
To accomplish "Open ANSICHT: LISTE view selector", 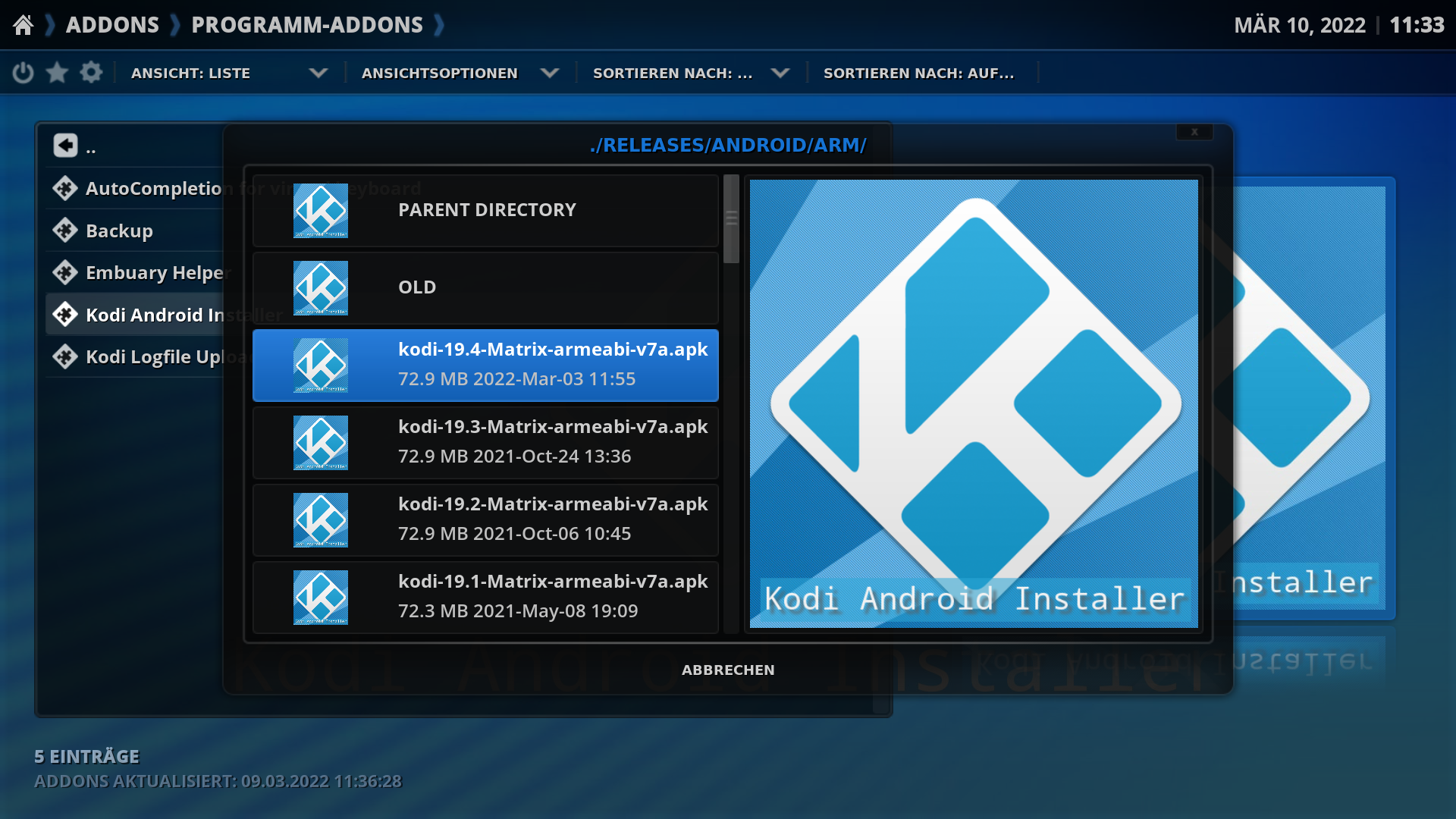I will [x=230, y=73].
